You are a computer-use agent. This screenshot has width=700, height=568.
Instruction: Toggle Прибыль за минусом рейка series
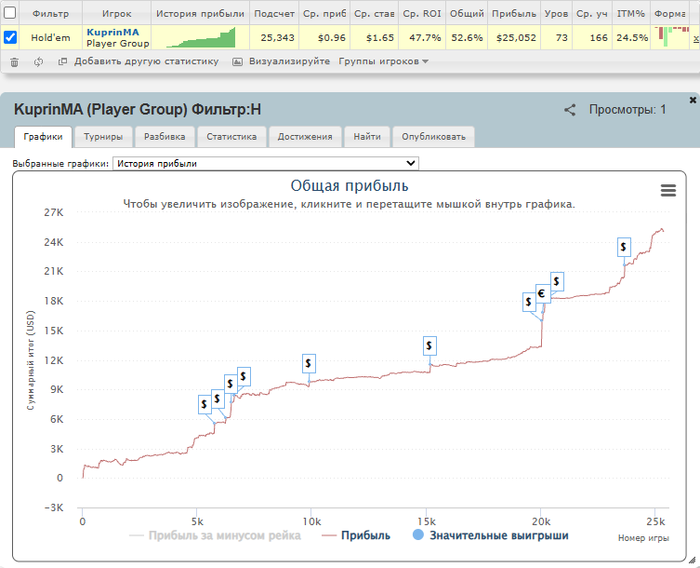pos(215,535)
